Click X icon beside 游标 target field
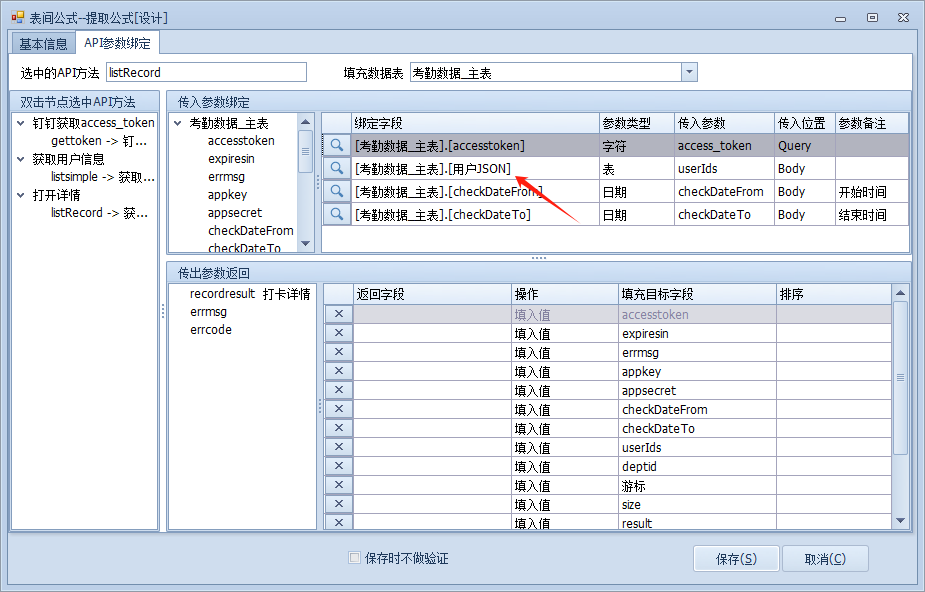The height and width of the screenshot is (592, 925). point(339,486)
